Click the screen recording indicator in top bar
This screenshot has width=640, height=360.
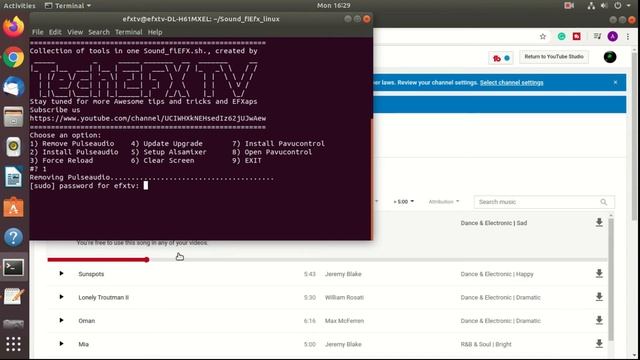pyautogui.click(x=569, y=5)
